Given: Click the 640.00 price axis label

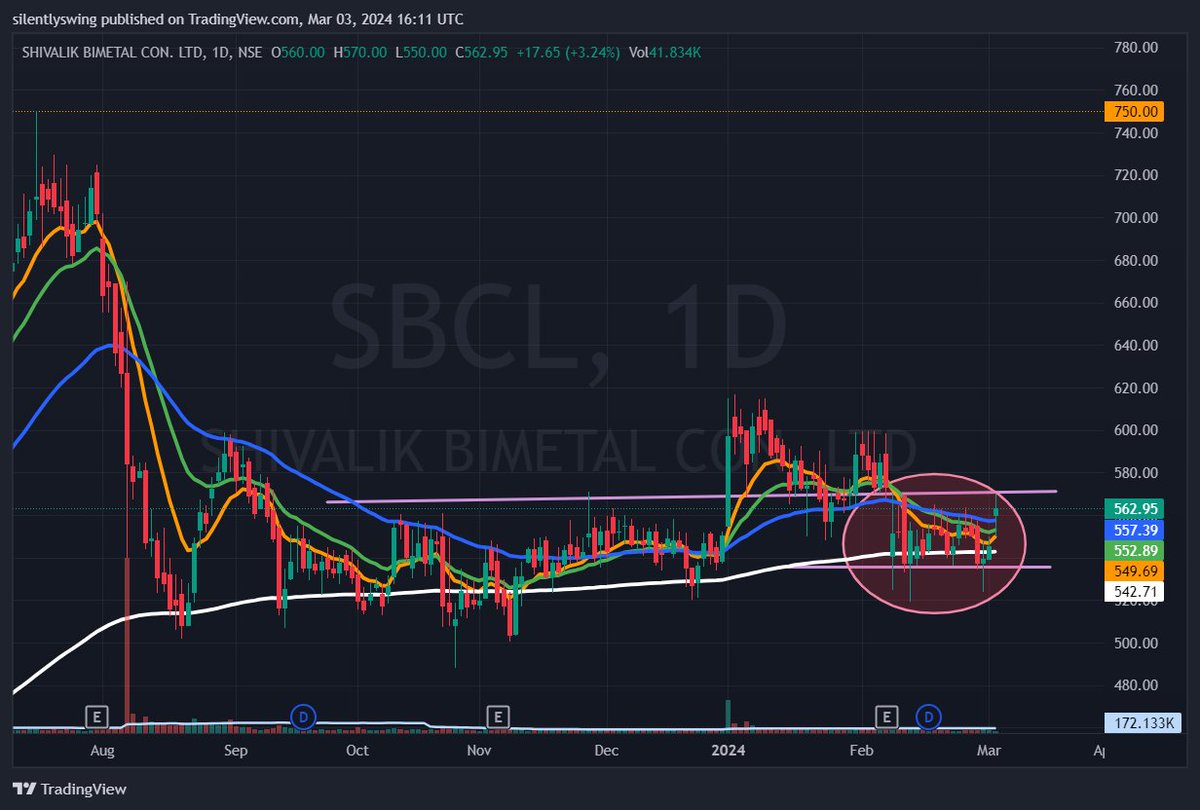Looking at the screenshot, I should (1135, 346).
